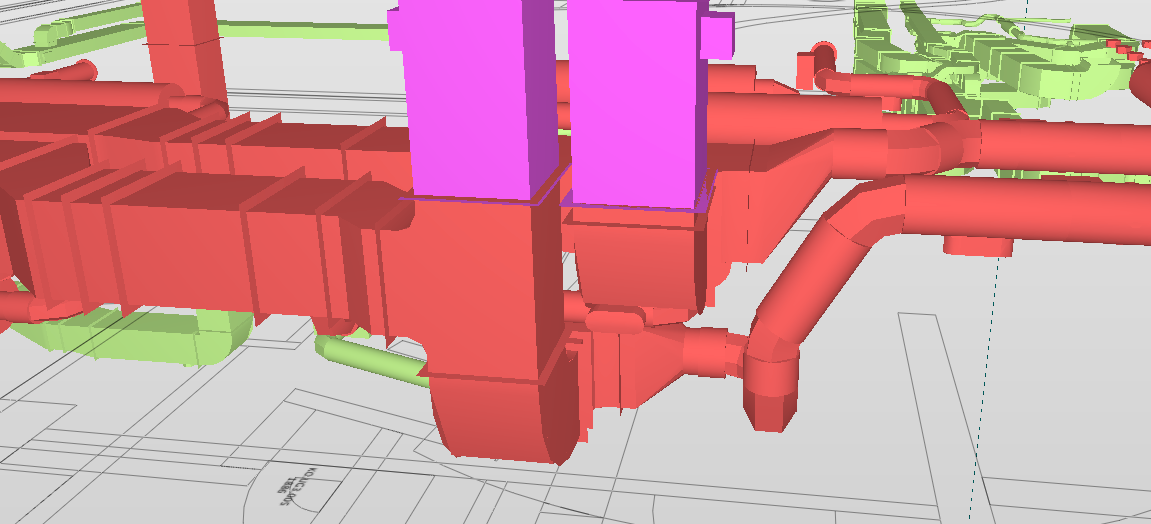Screen dimensions: 1151x524
Task: Click the rotated floor plan text label
Action: [x=296, y=487]
